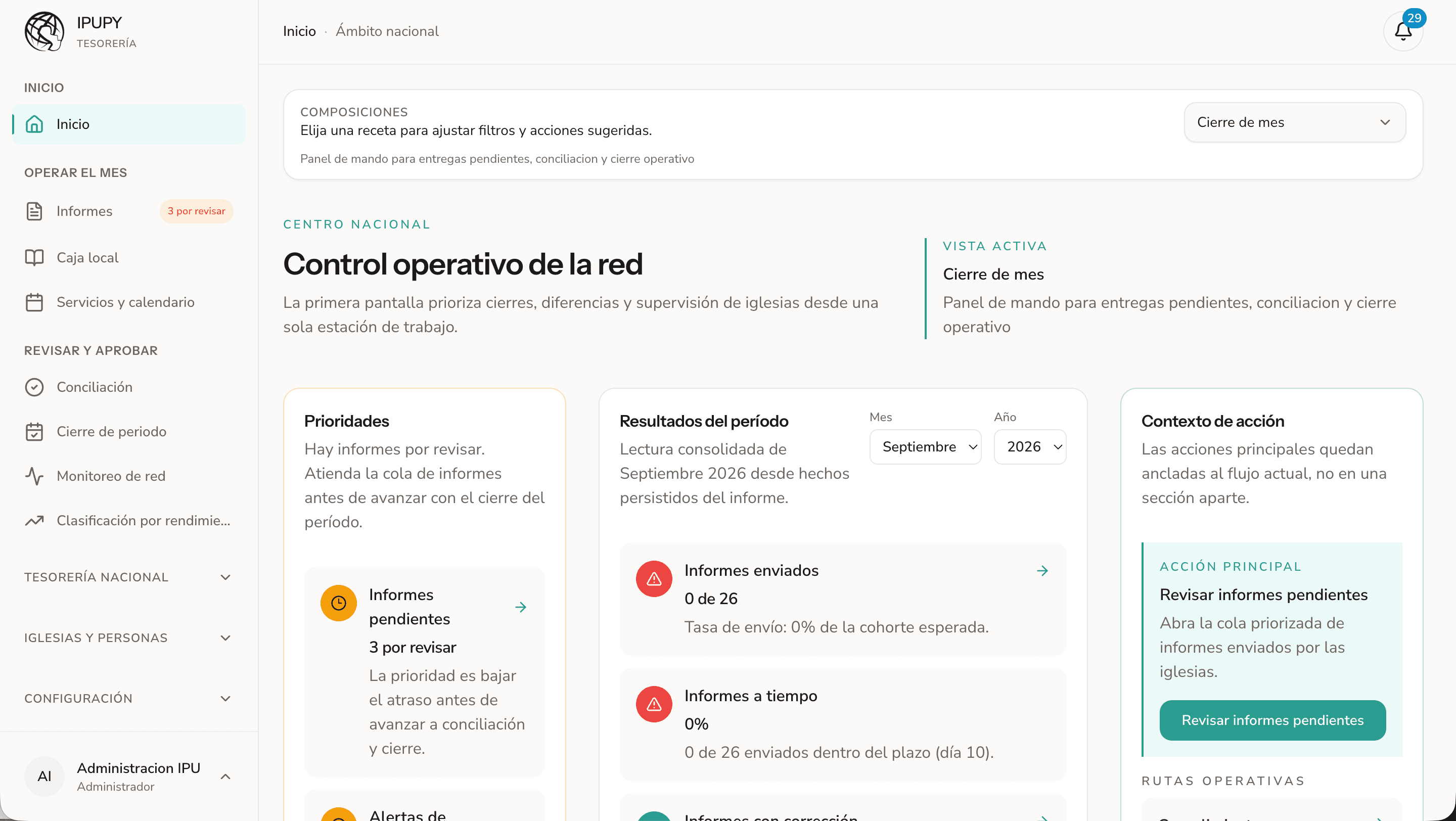The image size is (1456, 821).
Task: Click the COMPOSICIONES label
Action: pos(354,112)
